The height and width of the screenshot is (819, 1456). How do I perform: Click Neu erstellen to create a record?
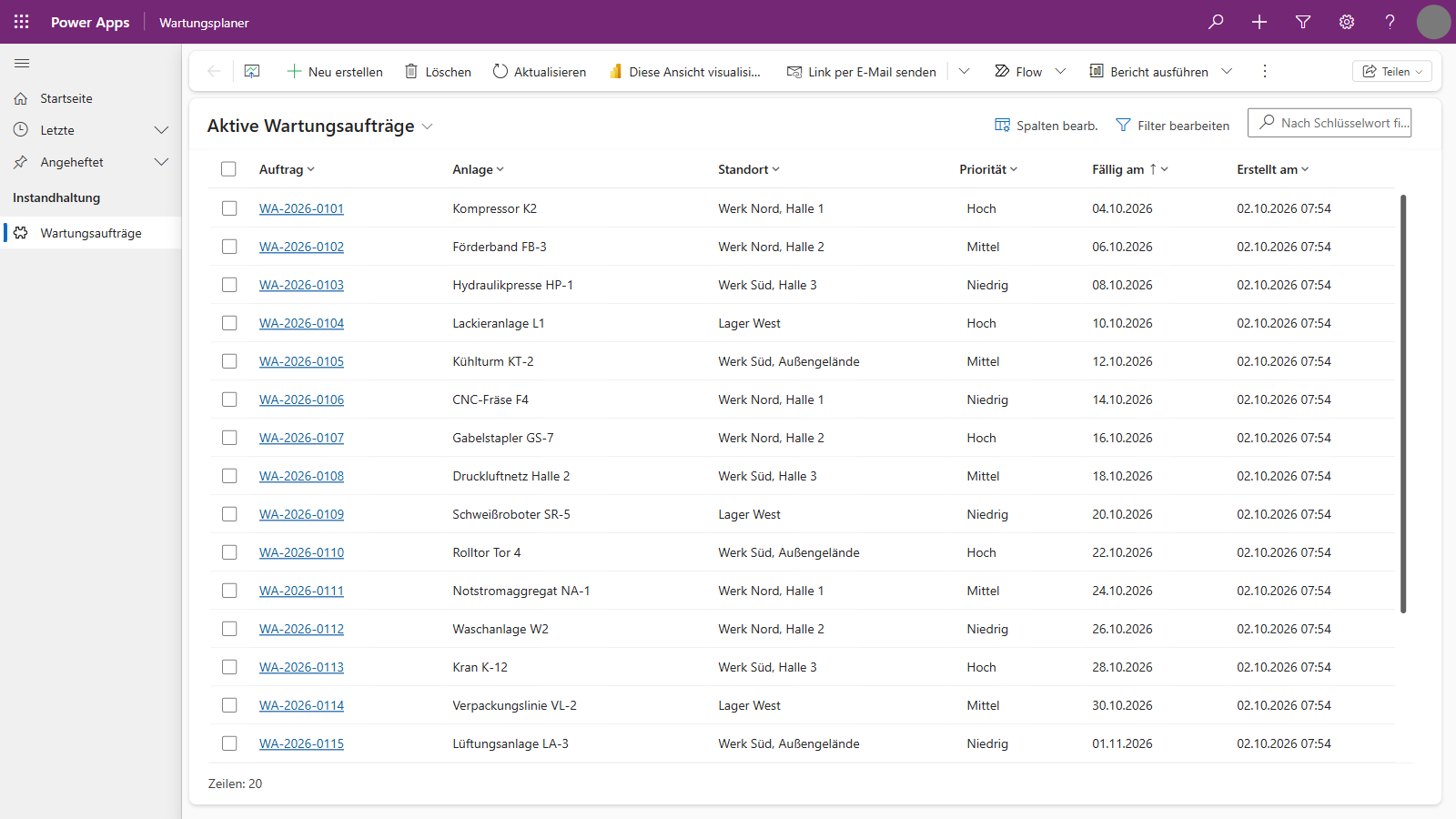pos(335,71)
